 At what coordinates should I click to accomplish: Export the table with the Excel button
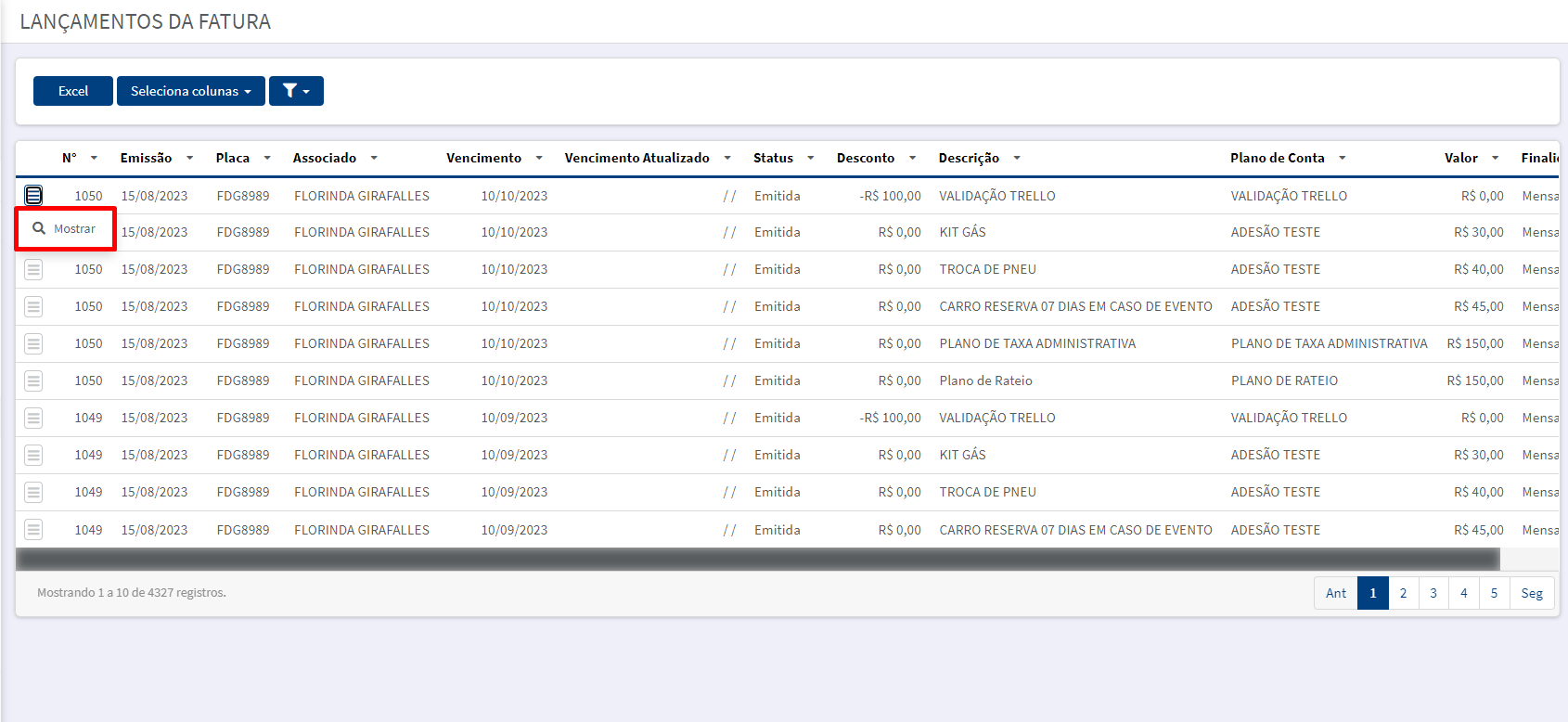pos(73,91)
